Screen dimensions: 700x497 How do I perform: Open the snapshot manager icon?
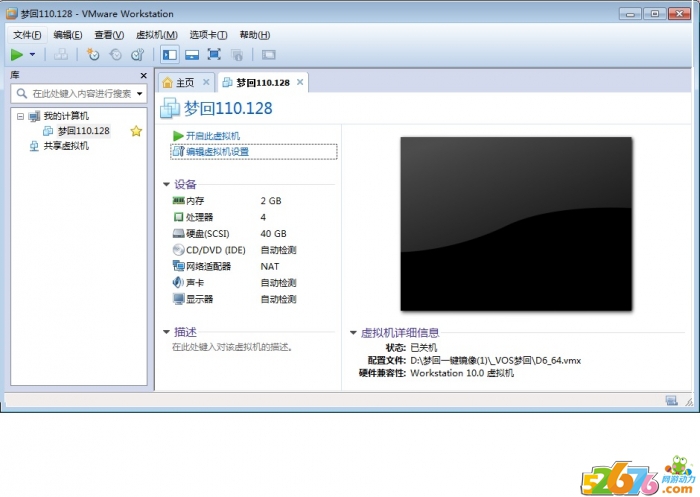pyautogui.click(x=138, y=54)
